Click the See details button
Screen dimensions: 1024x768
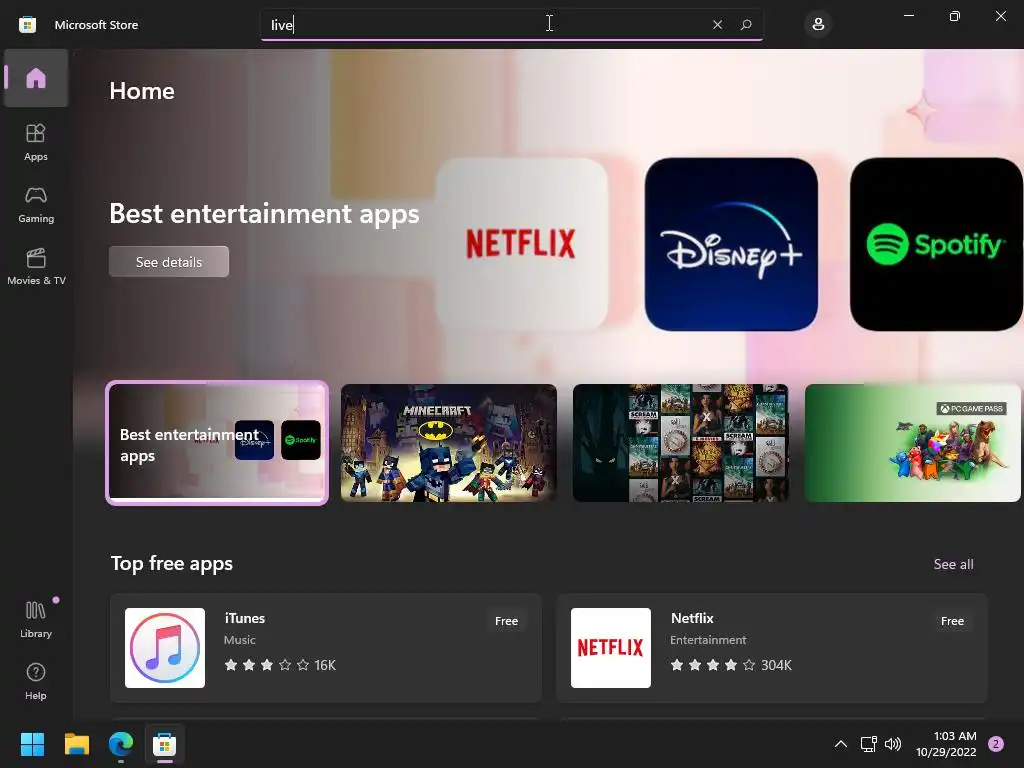168,262
